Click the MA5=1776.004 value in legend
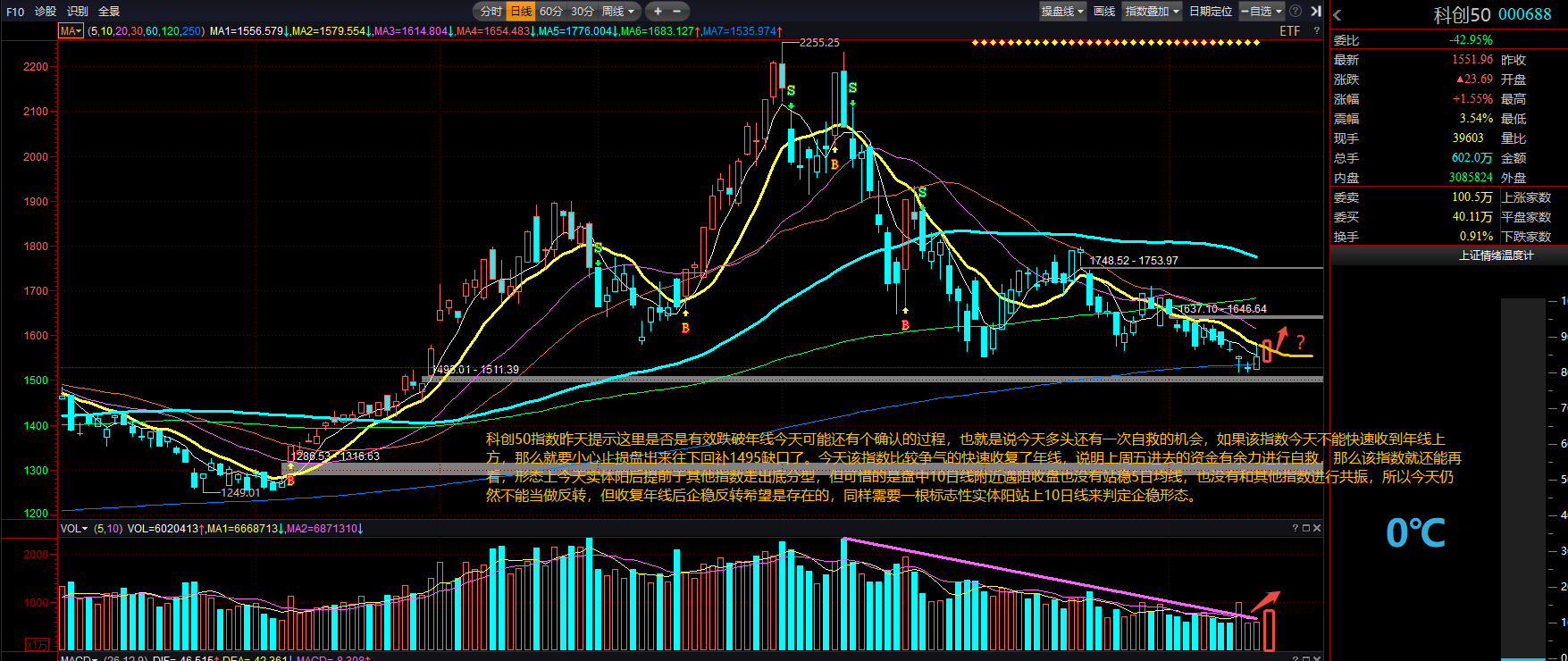Screen dimensions: 1568x661 pyautogui.click(x=575, y=31)
